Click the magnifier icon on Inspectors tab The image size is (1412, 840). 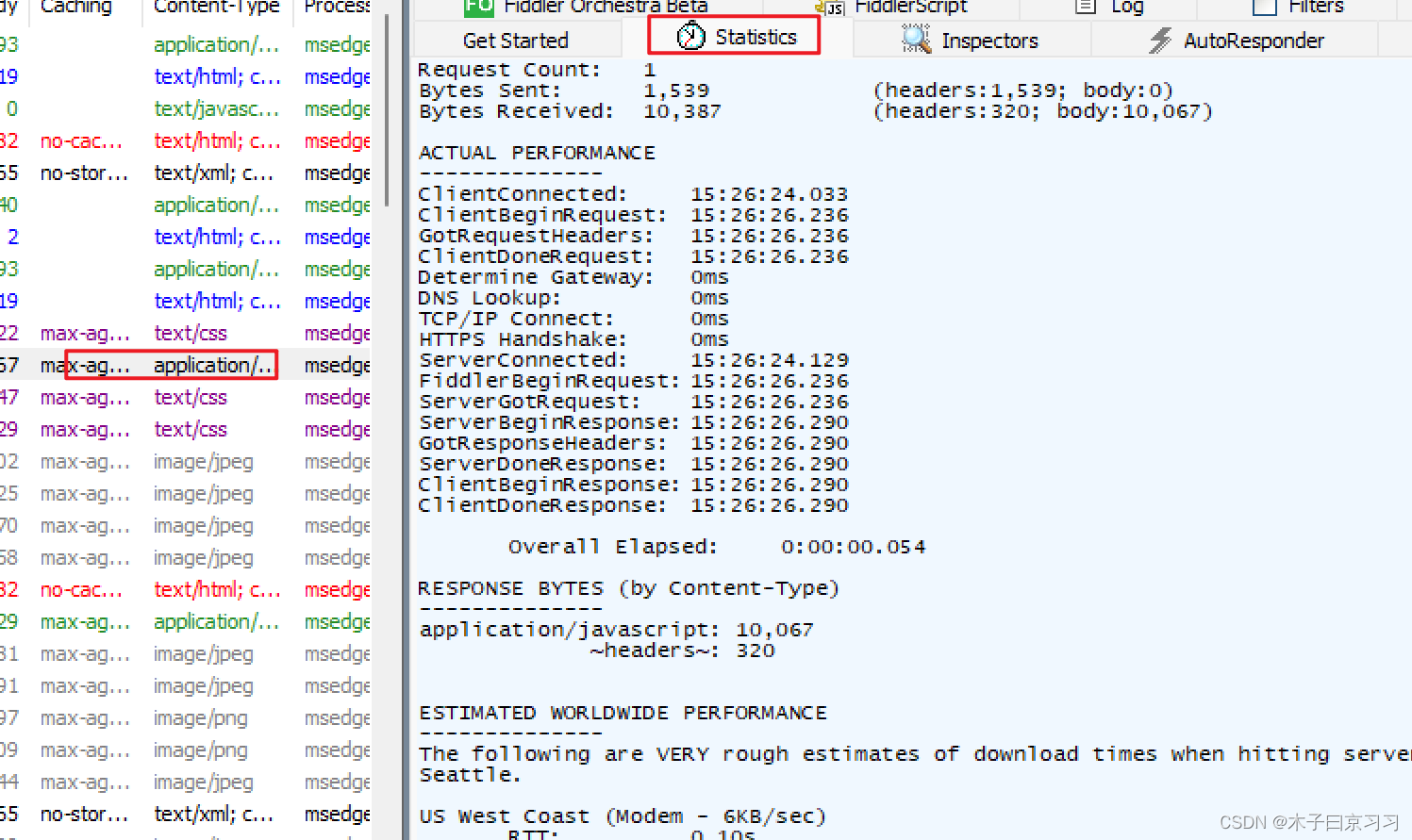click(916, 40)
